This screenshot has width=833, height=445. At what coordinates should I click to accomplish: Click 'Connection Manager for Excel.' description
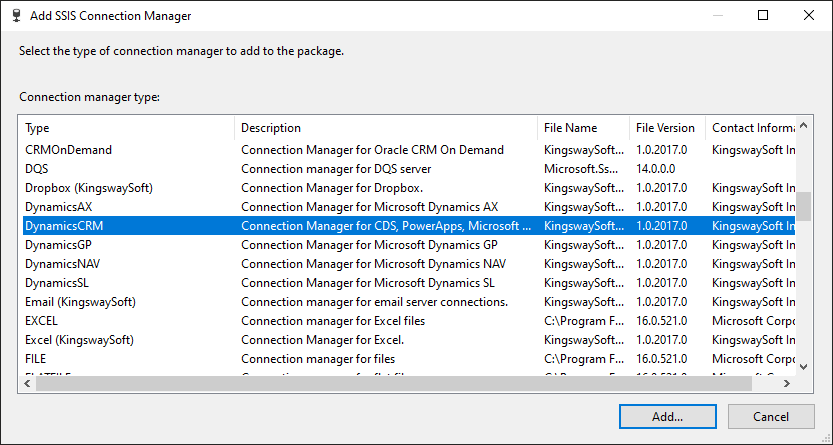coord(323,340)
